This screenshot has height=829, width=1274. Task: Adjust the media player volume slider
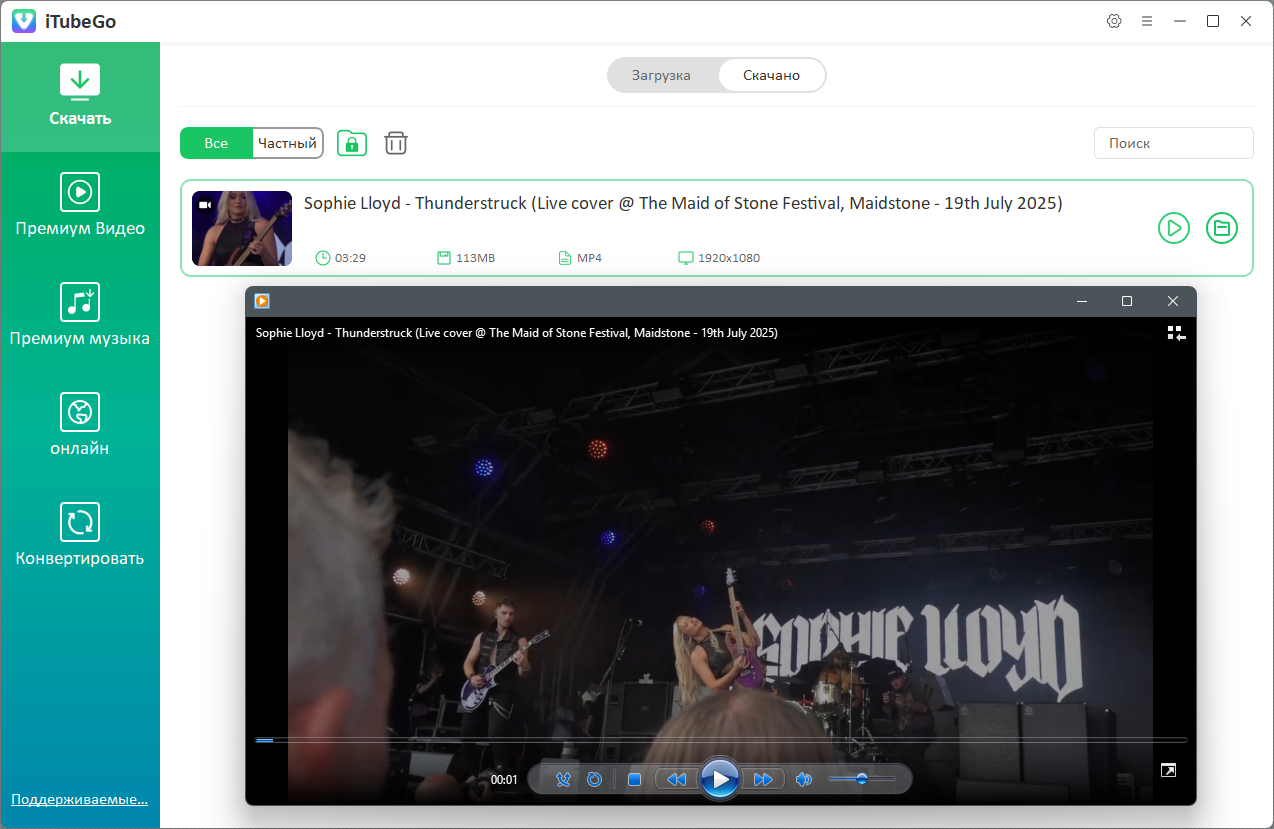861,778
